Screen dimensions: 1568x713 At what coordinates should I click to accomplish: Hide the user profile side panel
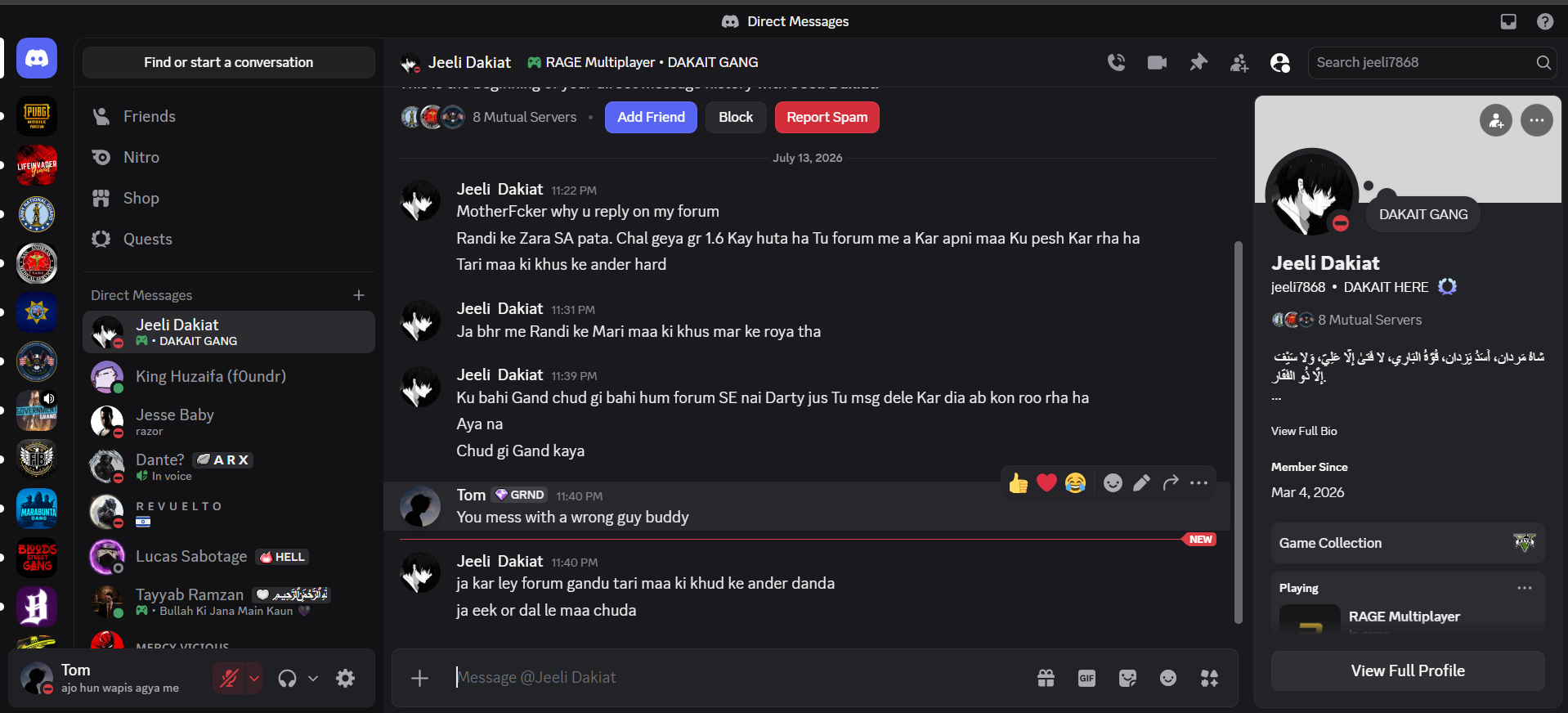coord(1280,62)
